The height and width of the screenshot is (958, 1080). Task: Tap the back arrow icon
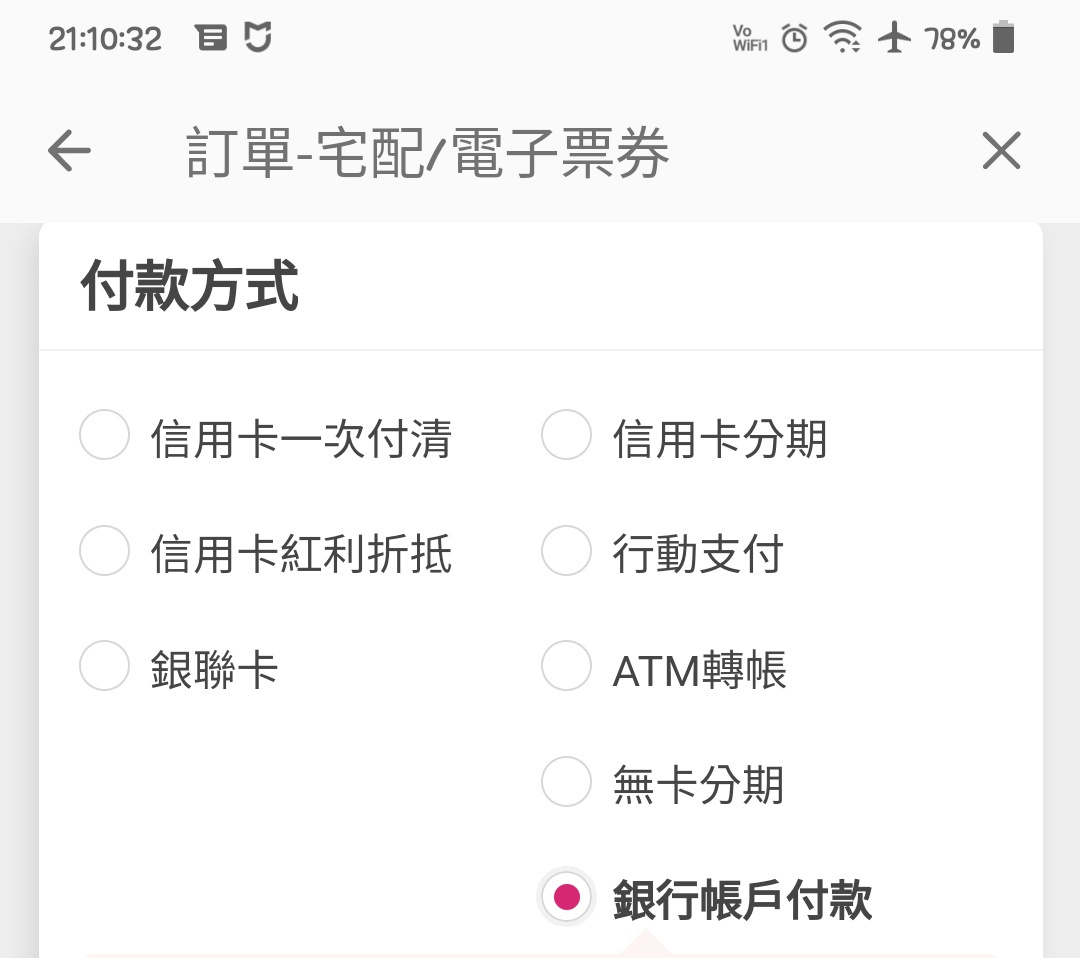click(69, 152)
